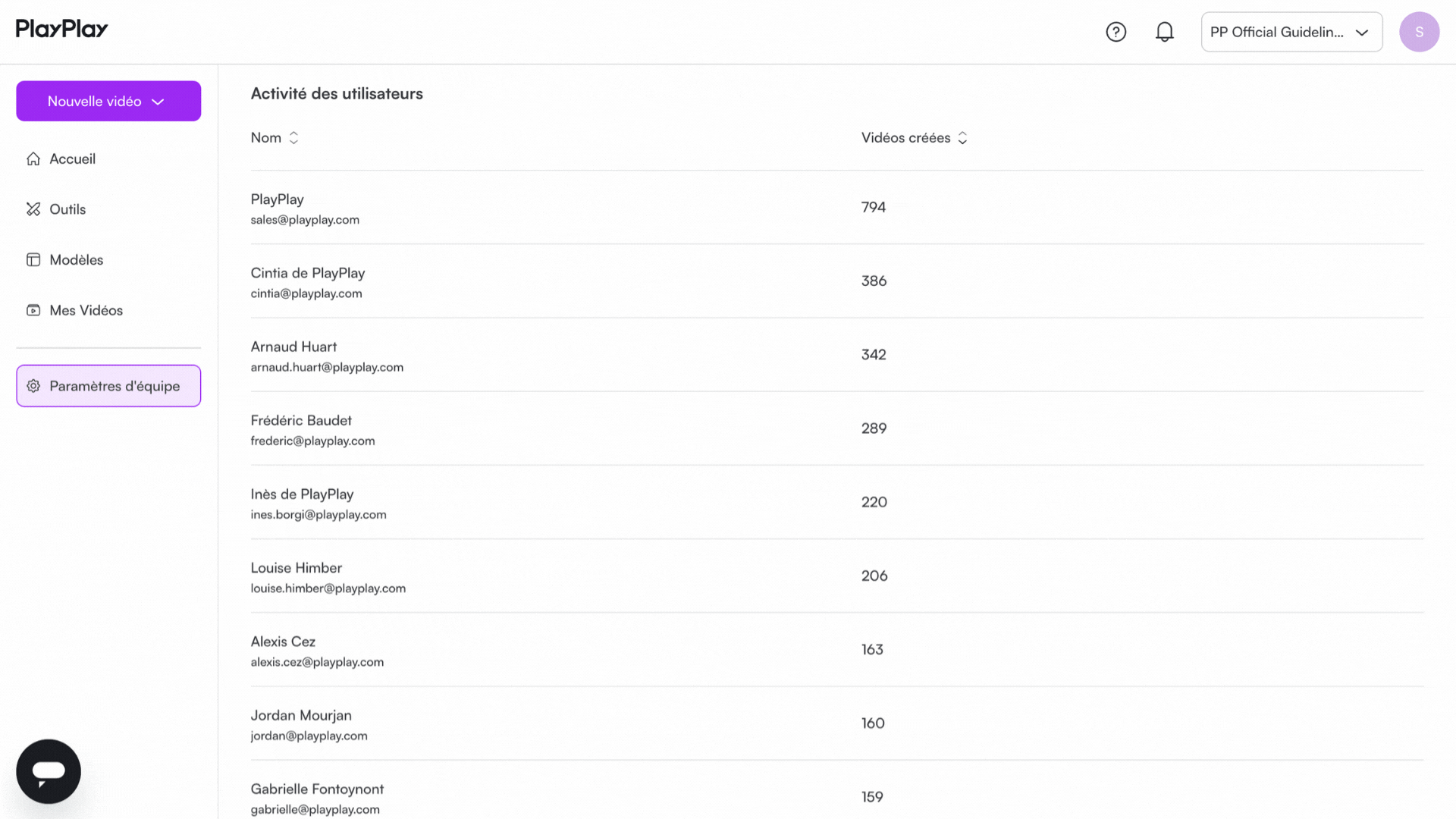Click the Paramètres d'équipe gear icon
Screen dimensions: 1456x819
click(33, 386)
